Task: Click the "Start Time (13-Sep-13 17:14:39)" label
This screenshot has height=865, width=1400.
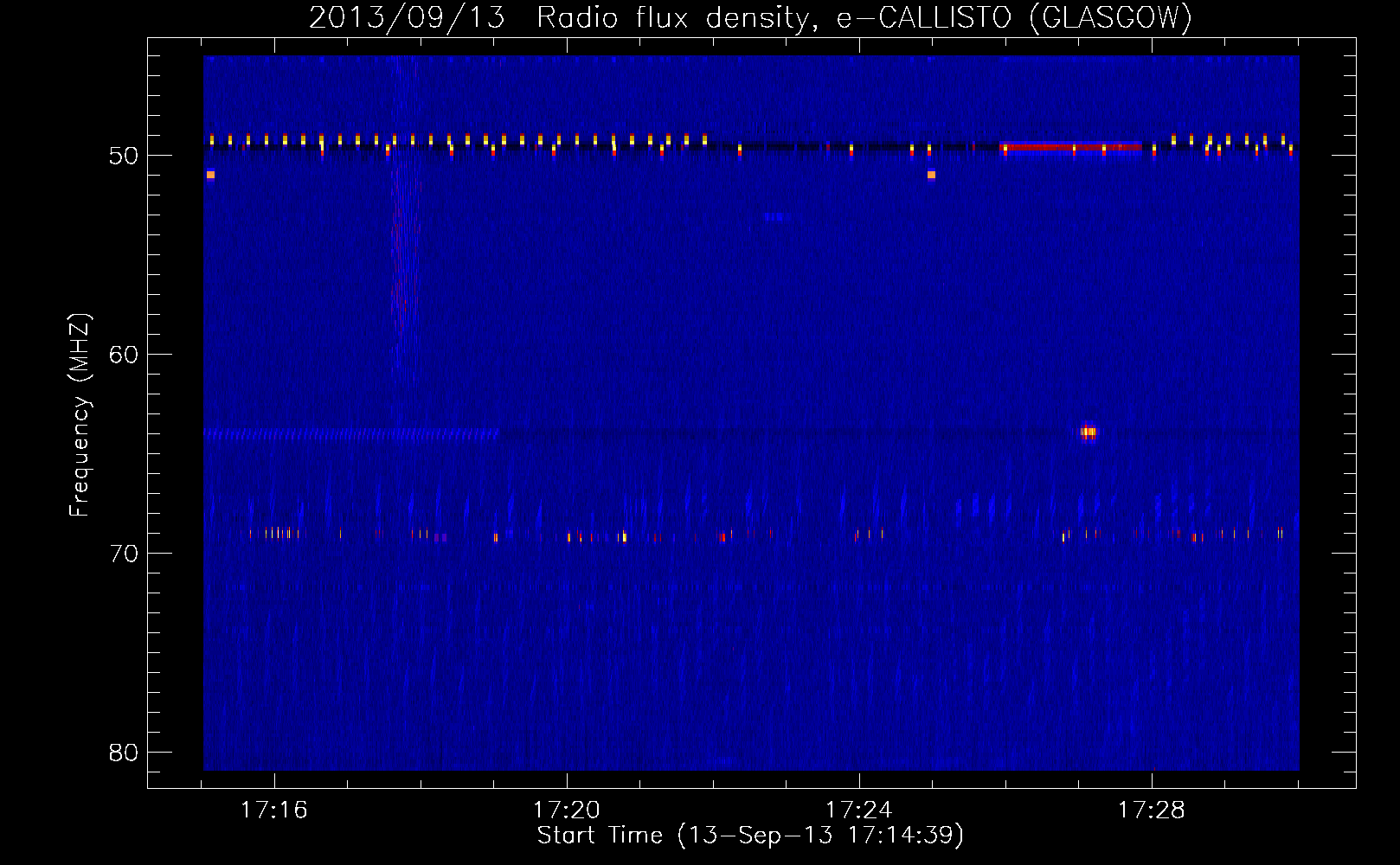Action: coord(750,836)
